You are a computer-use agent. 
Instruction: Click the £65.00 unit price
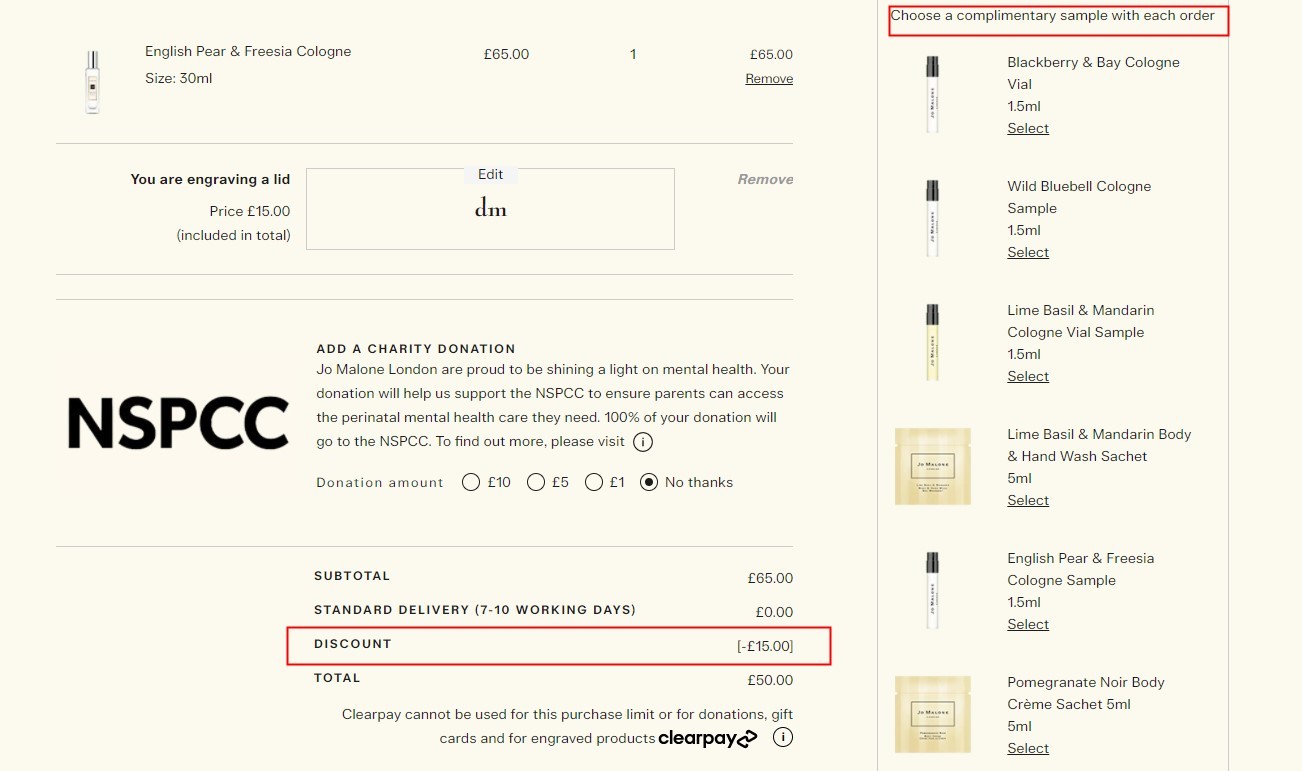click(x=506, y=55)
